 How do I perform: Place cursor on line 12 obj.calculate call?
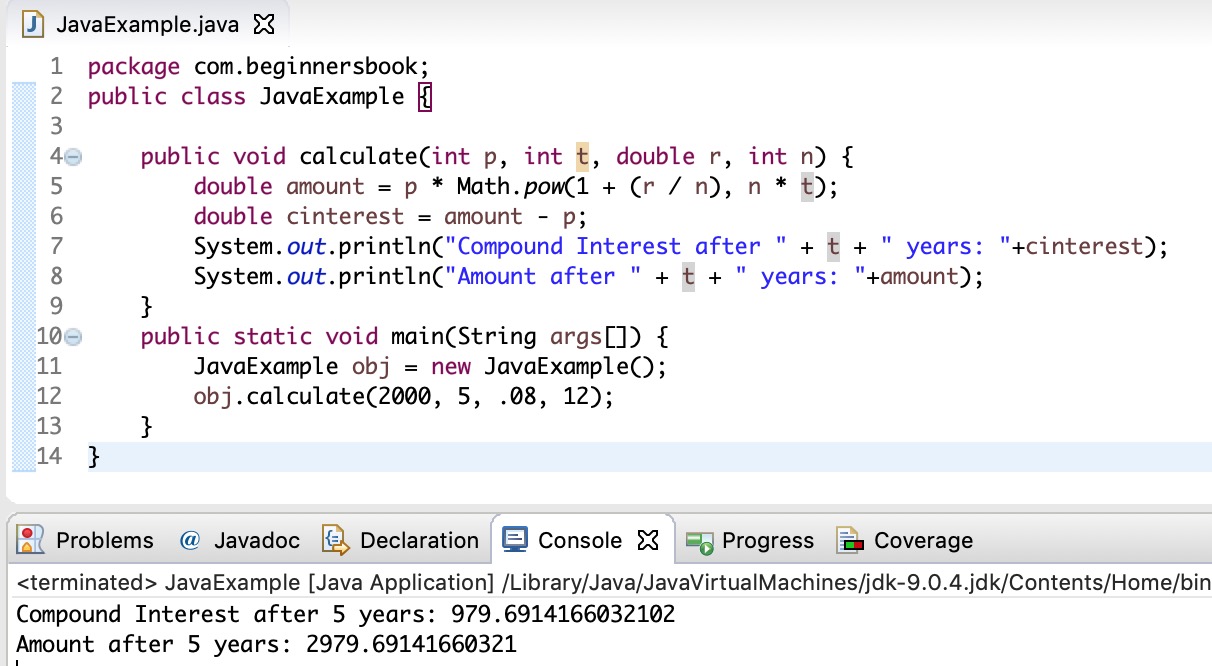(x=400, y=396)
